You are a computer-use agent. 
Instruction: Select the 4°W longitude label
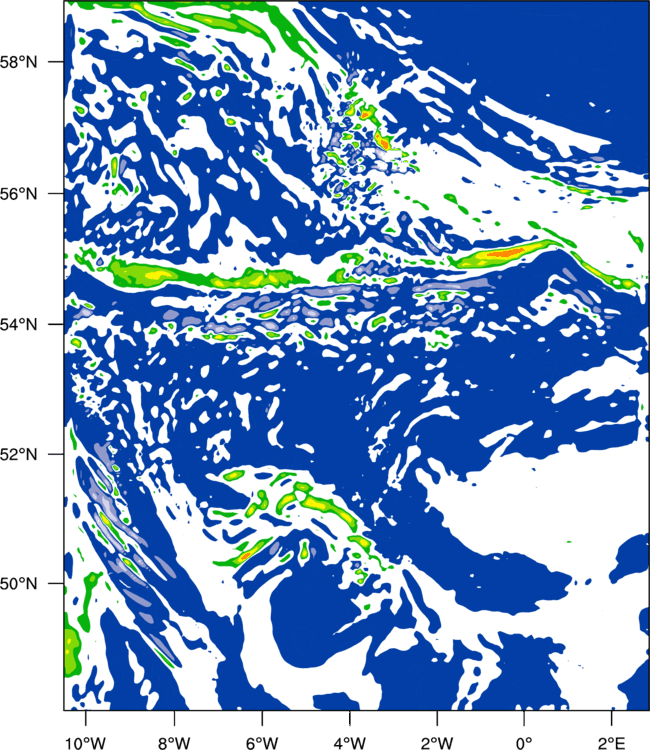[x=350, y=743]
